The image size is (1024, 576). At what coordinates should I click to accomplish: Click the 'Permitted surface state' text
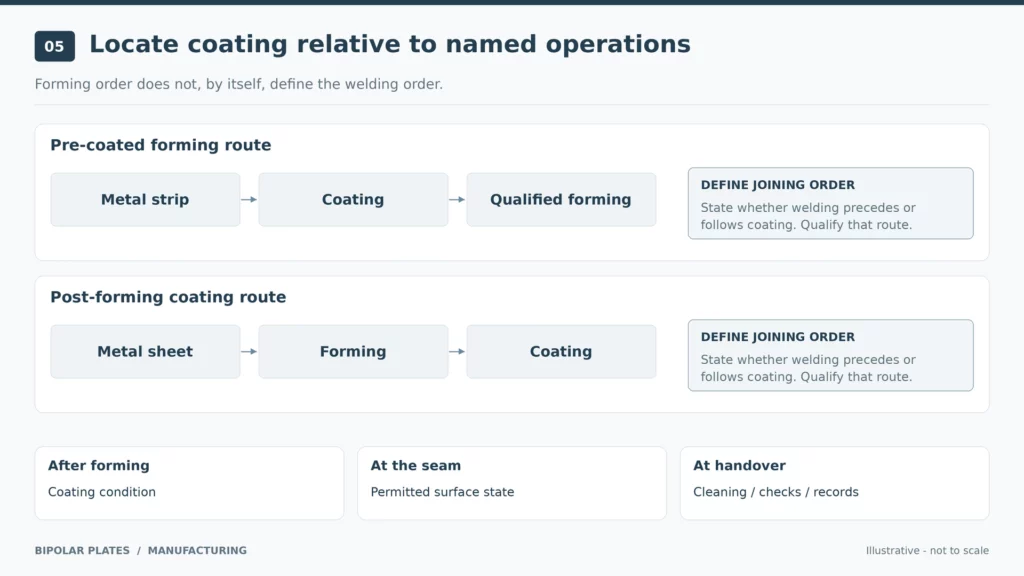pyautogui.click(x=442, y=492)
